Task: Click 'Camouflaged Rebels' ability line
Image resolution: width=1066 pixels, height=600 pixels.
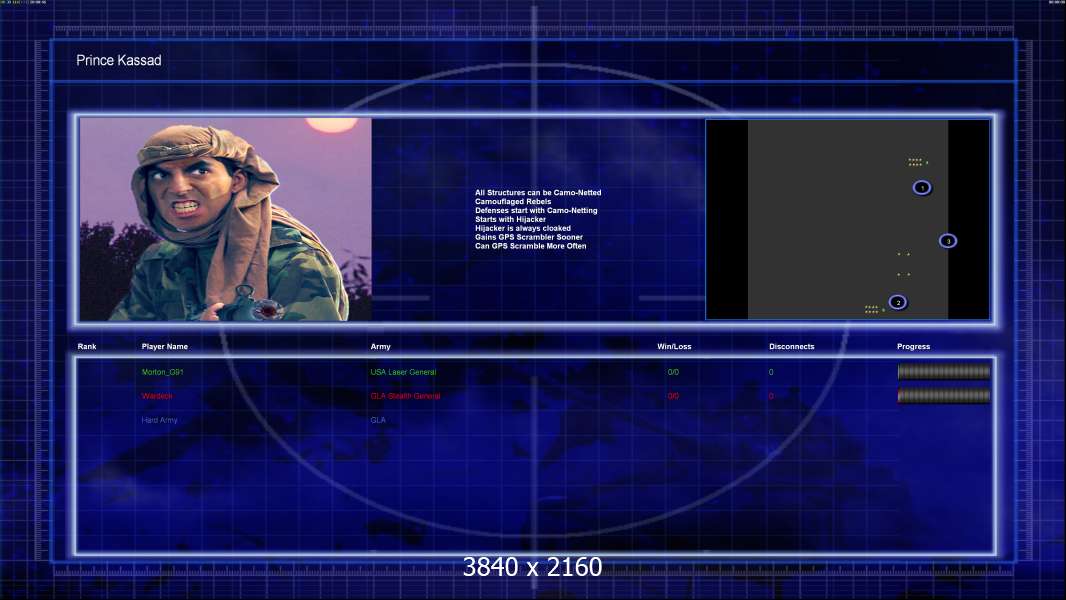Action: click(x=513, y=202)
